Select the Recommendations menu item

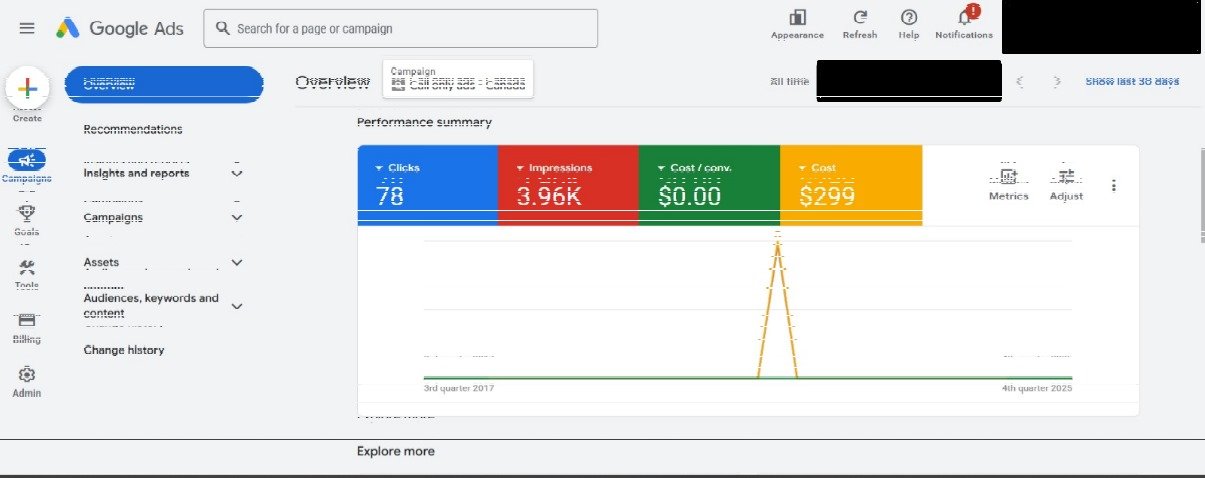tap(133, 129)
